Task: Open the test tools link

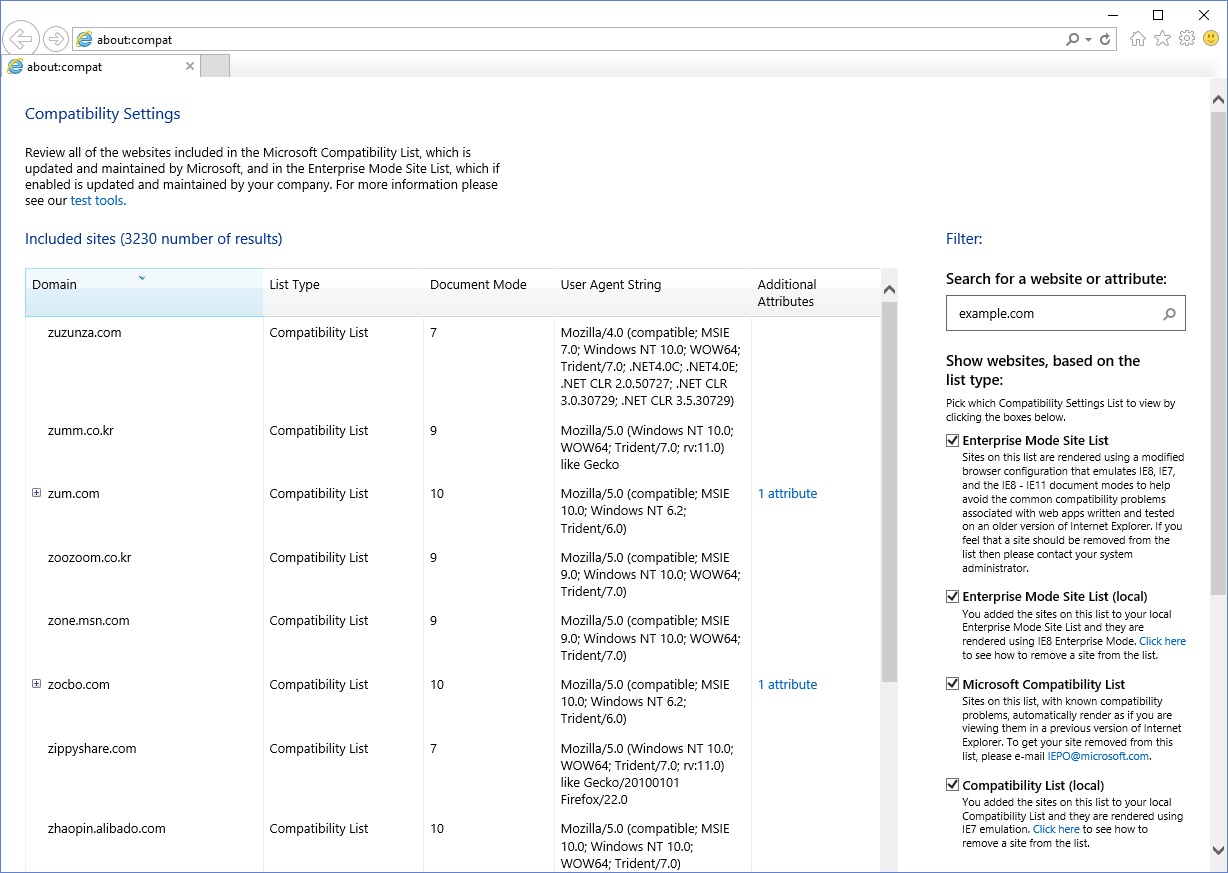Action: [x=98, y=201]
